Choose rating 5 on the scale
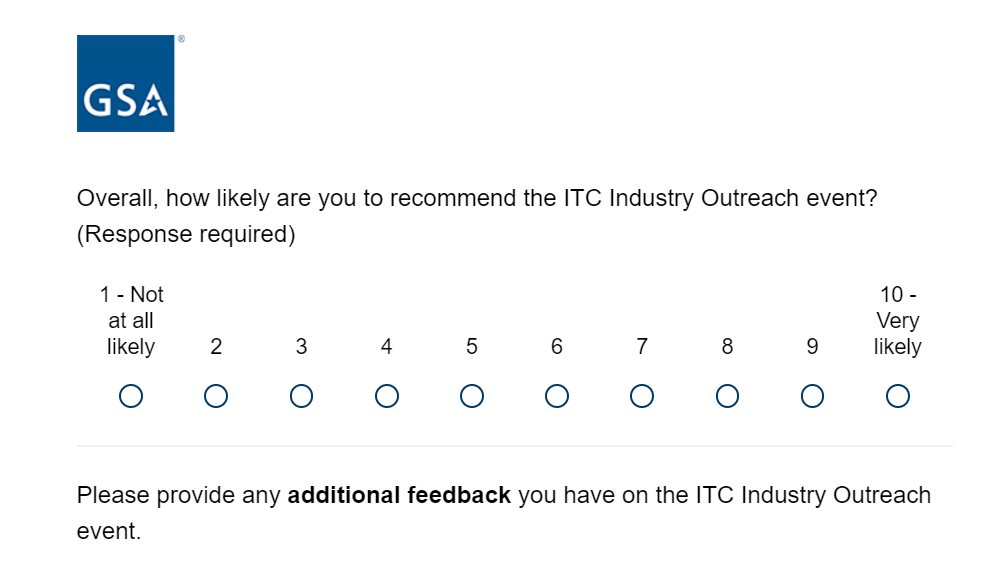 pos(471,396)
